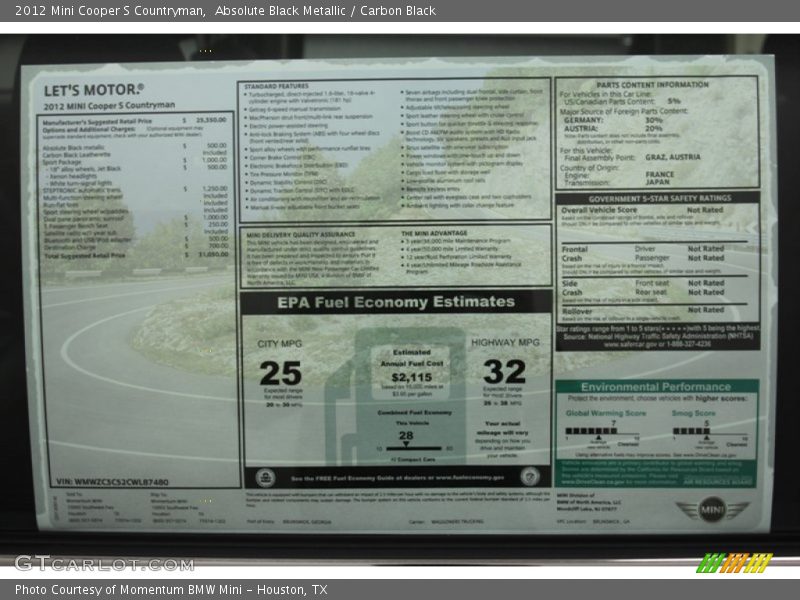The image size is (800, 600).
Task: Click 'MINI DELIVERY QUALITY ASSURANCE' heading
Action: (x=301, y=235)
